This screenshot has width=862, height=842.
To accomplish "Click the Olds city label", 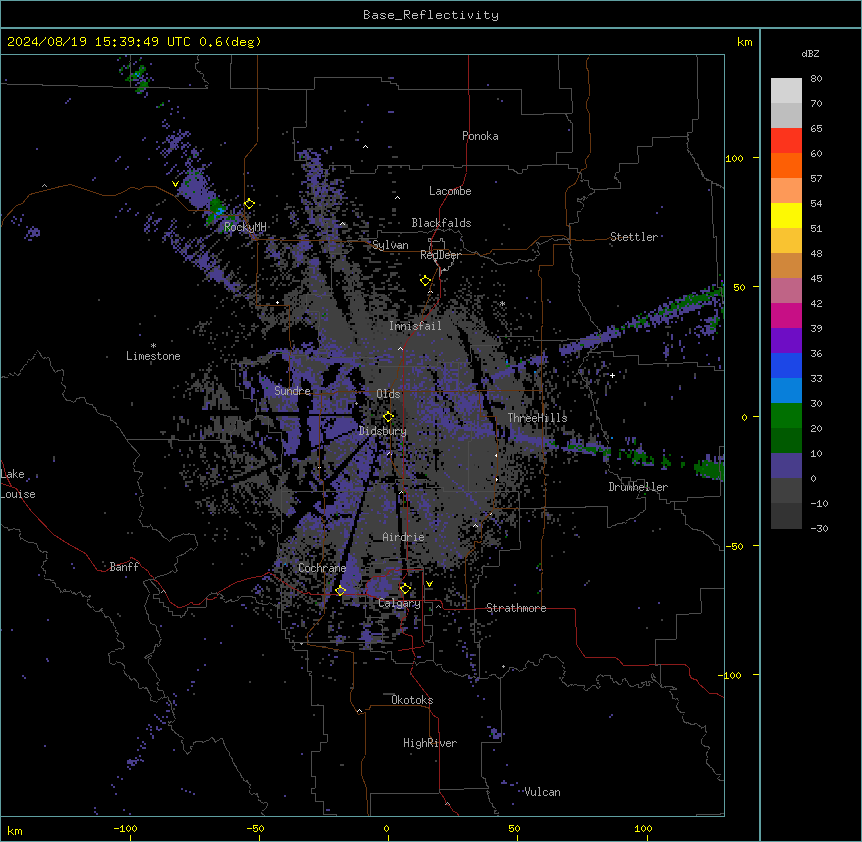I will point(388,394).
